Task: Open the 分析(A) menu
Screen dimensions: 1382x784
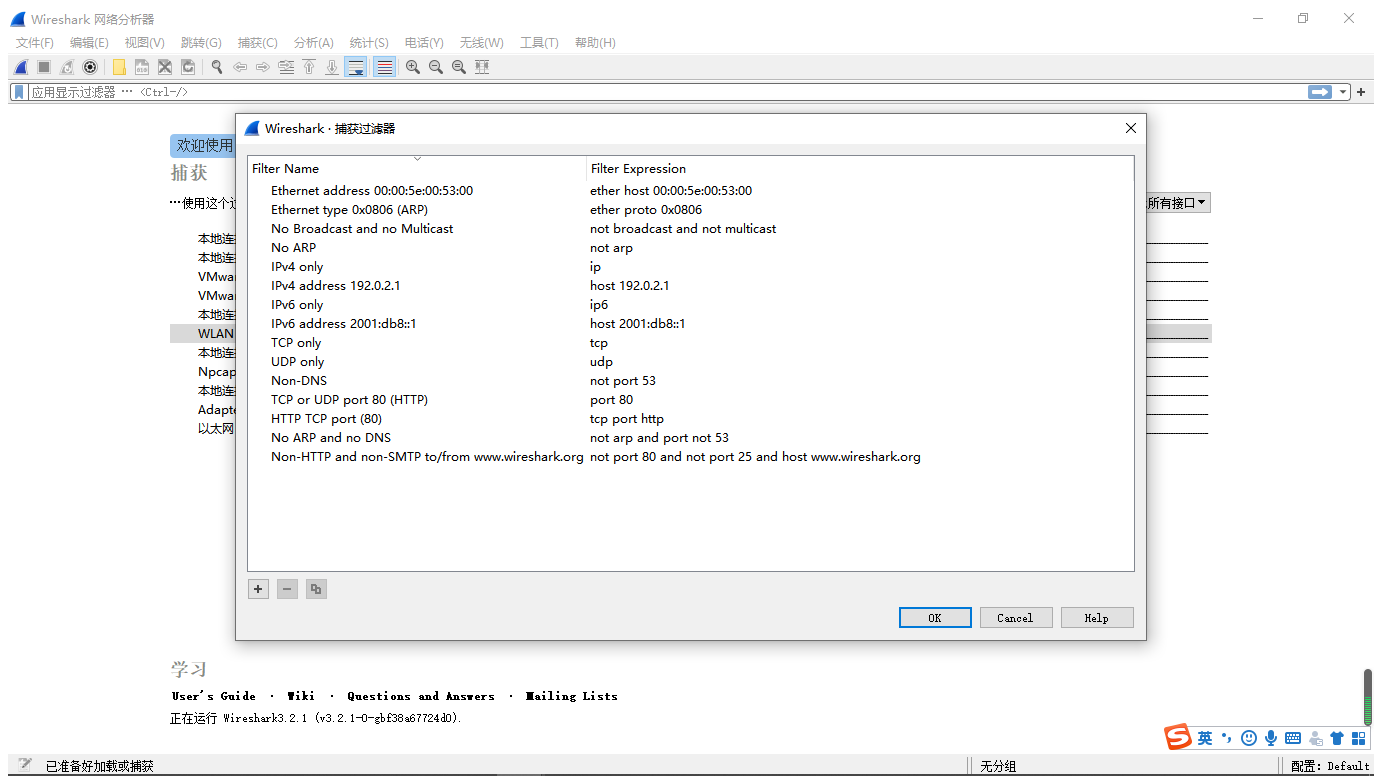Action: (x=313, y=43)
